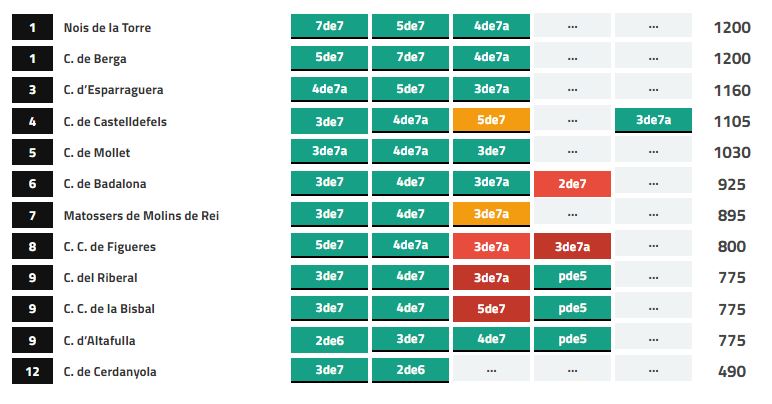Click the 2de6 cell for C. d'Altafulla

pyautogui.click(x=329, y=340)
